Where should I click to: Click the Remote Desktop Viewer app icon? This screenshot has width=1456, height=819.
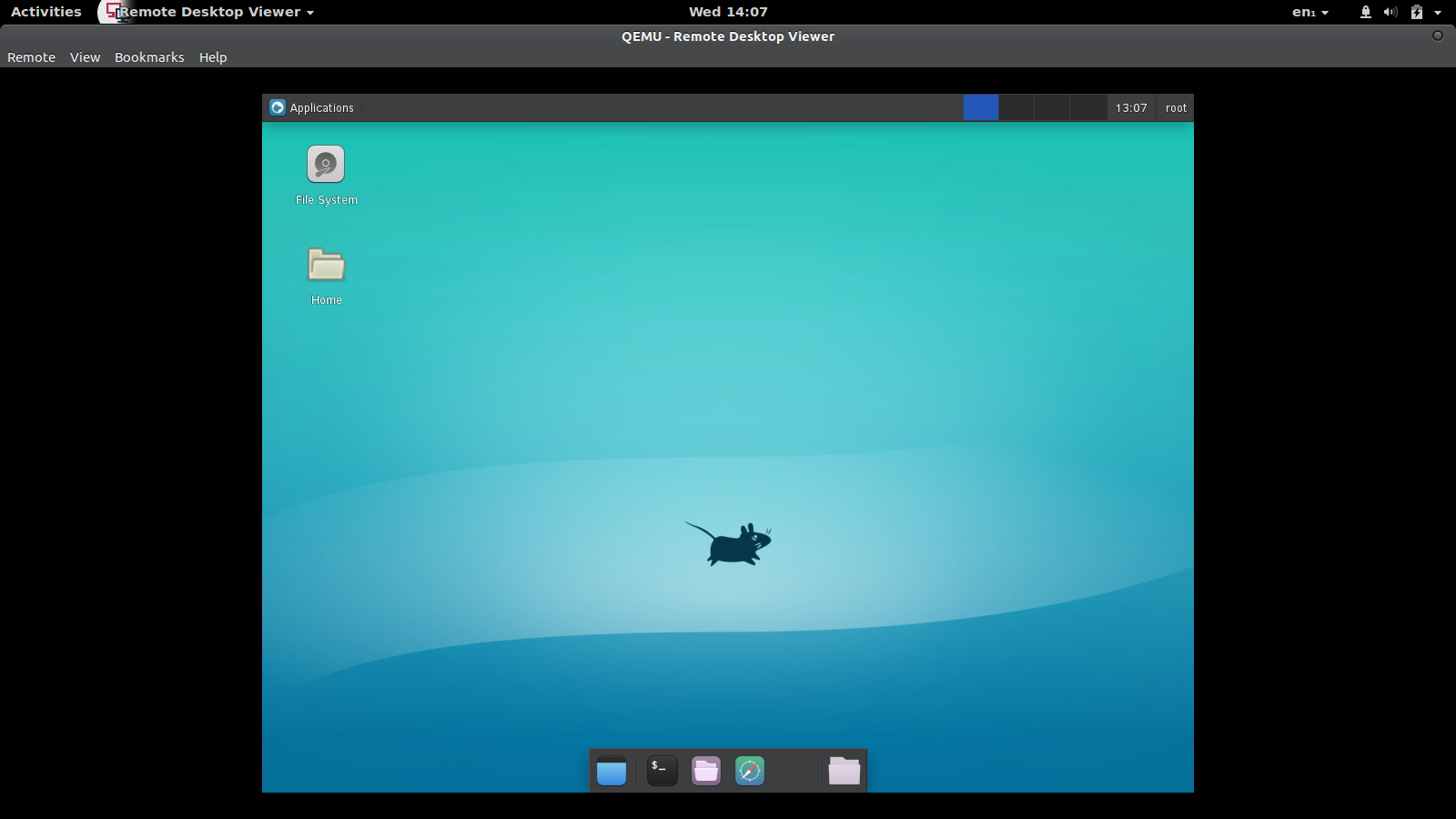113,12
